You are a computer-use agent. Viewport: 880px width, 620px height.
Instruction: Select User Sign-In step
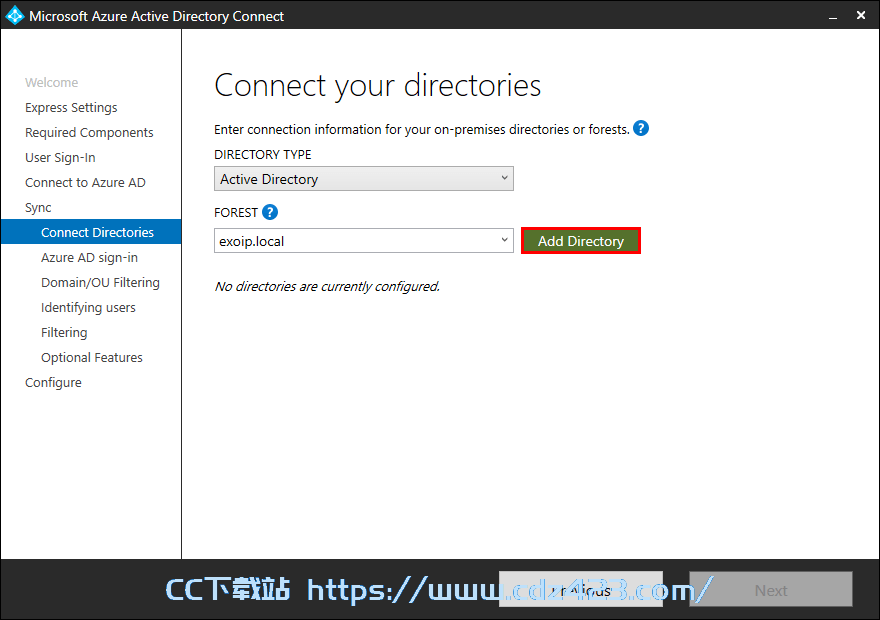pos(60,158)
